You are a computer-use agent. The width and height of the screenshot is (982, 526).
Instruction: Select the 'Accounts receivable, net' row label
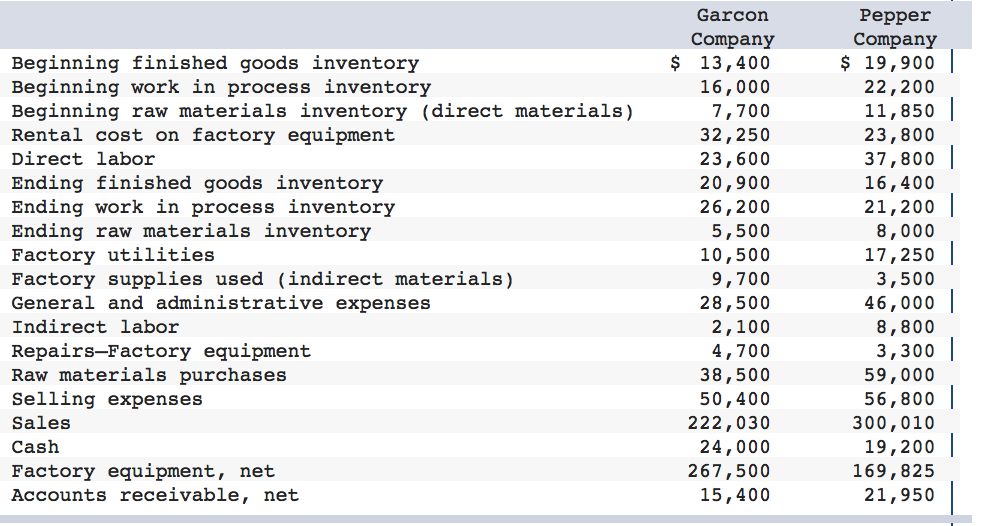(x=155, y=495)
